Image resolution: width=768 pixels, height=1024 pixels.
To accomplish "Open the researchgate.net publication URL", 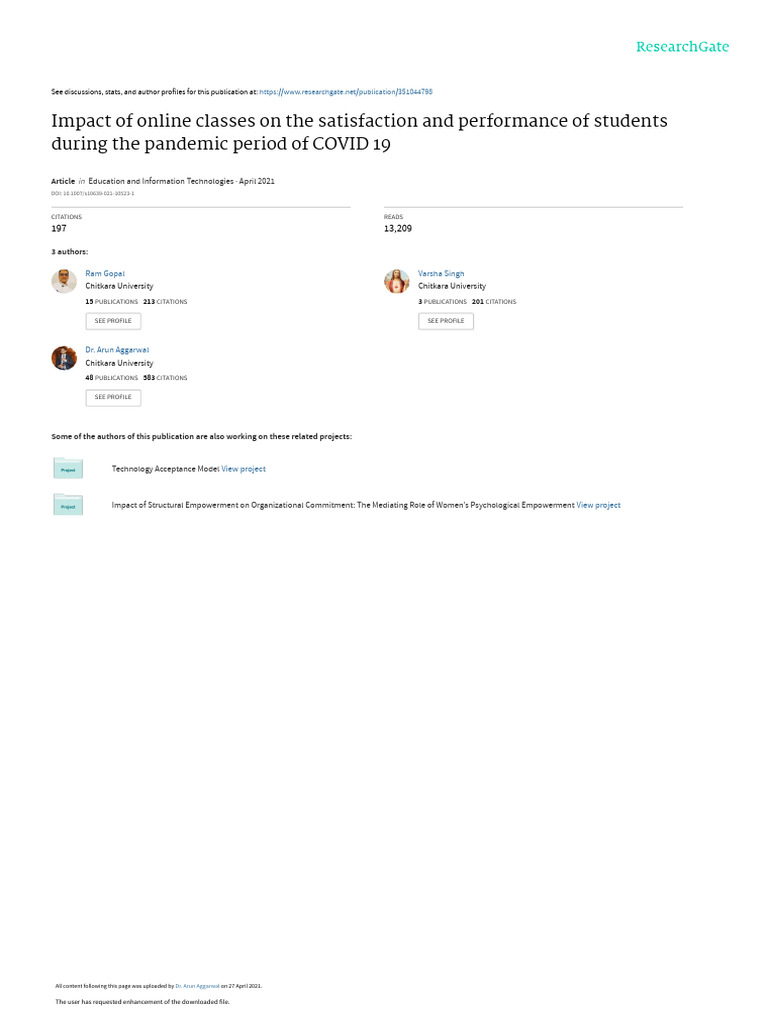I will (x=345, y=92).
